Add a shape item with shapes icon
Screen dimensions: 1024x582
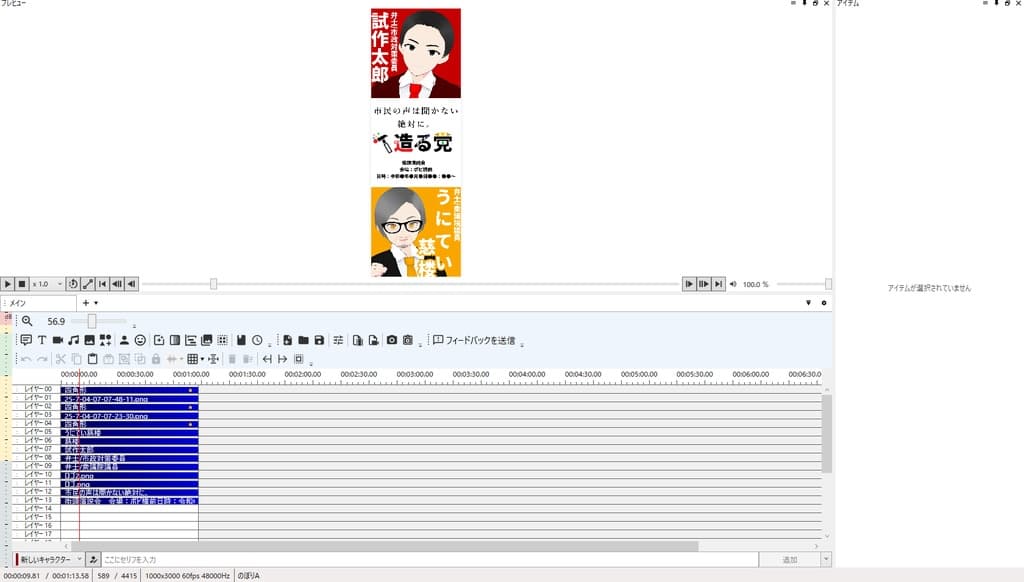(105, 340)
